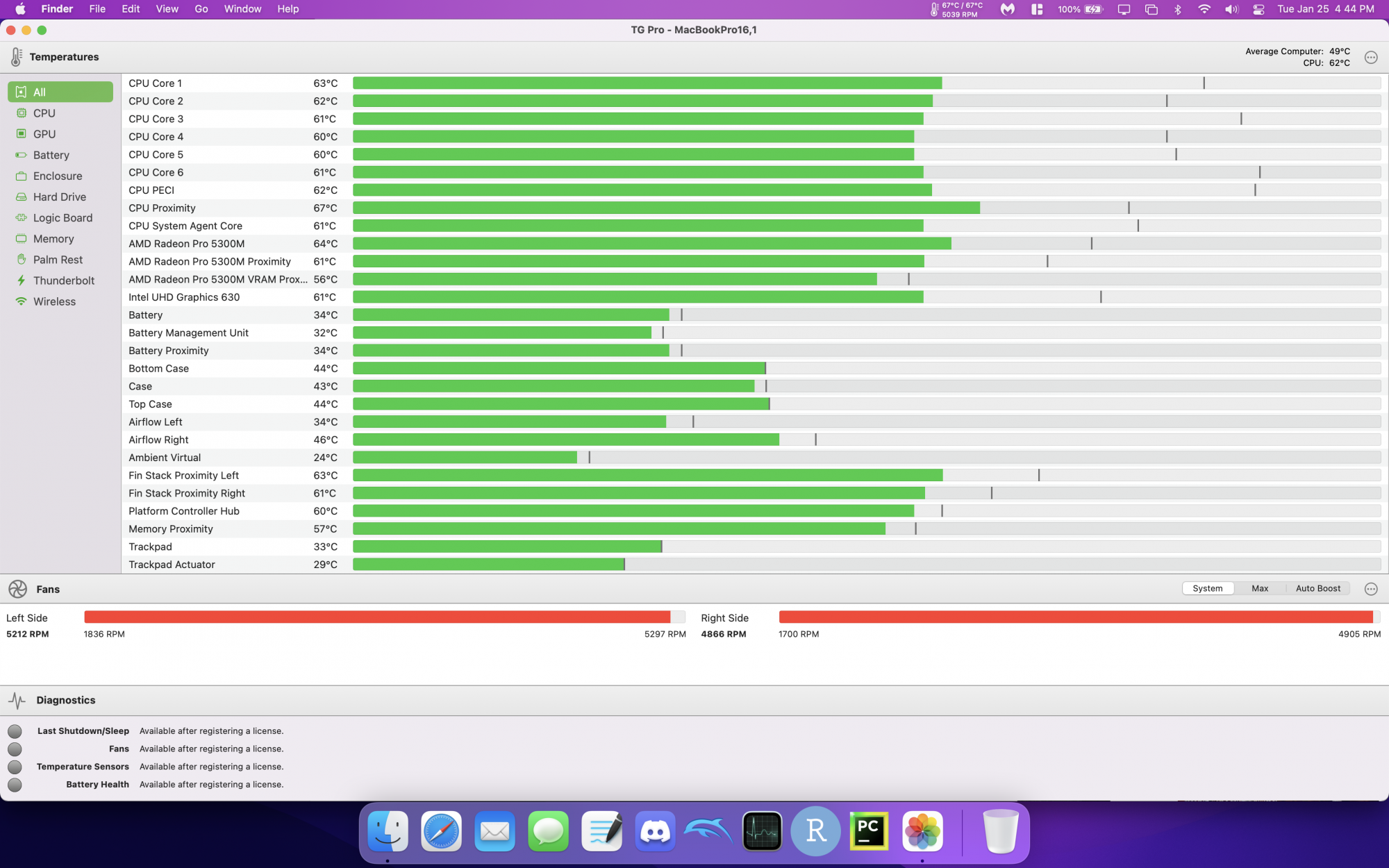1389x868 pixels.
Task: Open volume control in menu bar
Action: pos(1231,9)
